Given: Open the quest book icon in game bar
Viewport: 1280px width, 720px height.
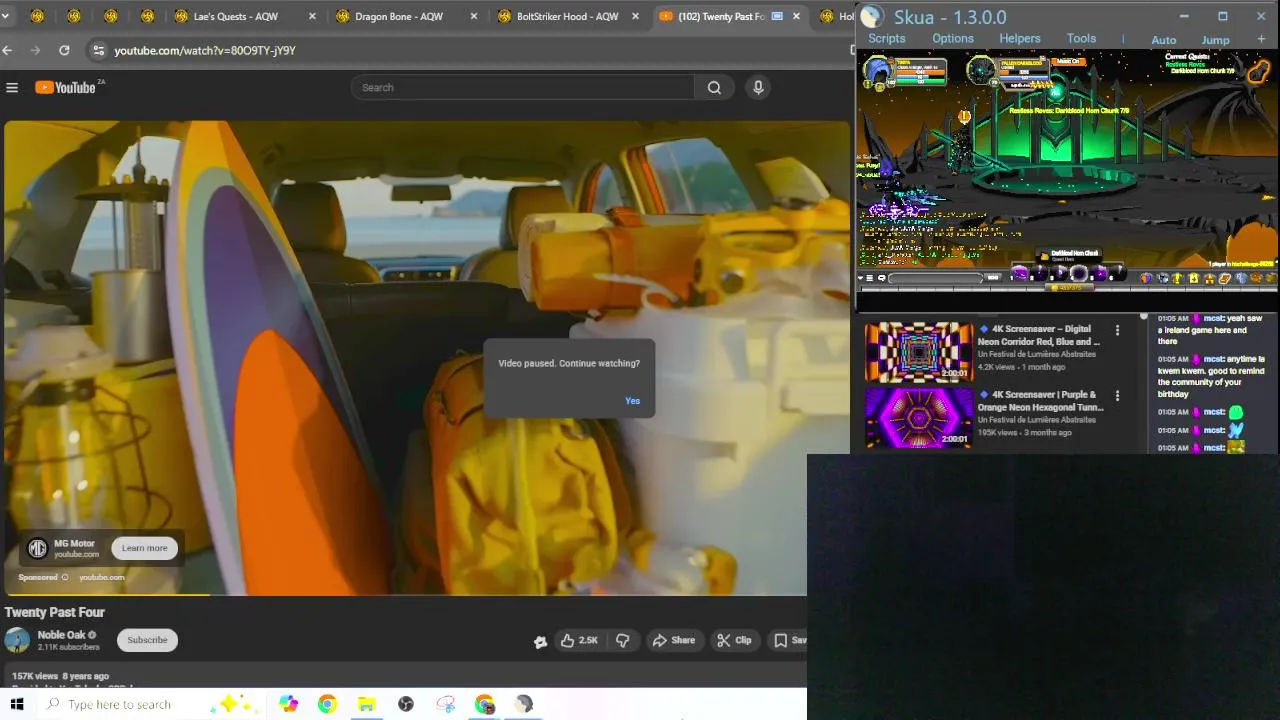Looking at the screenshot, I should 1225,278.
